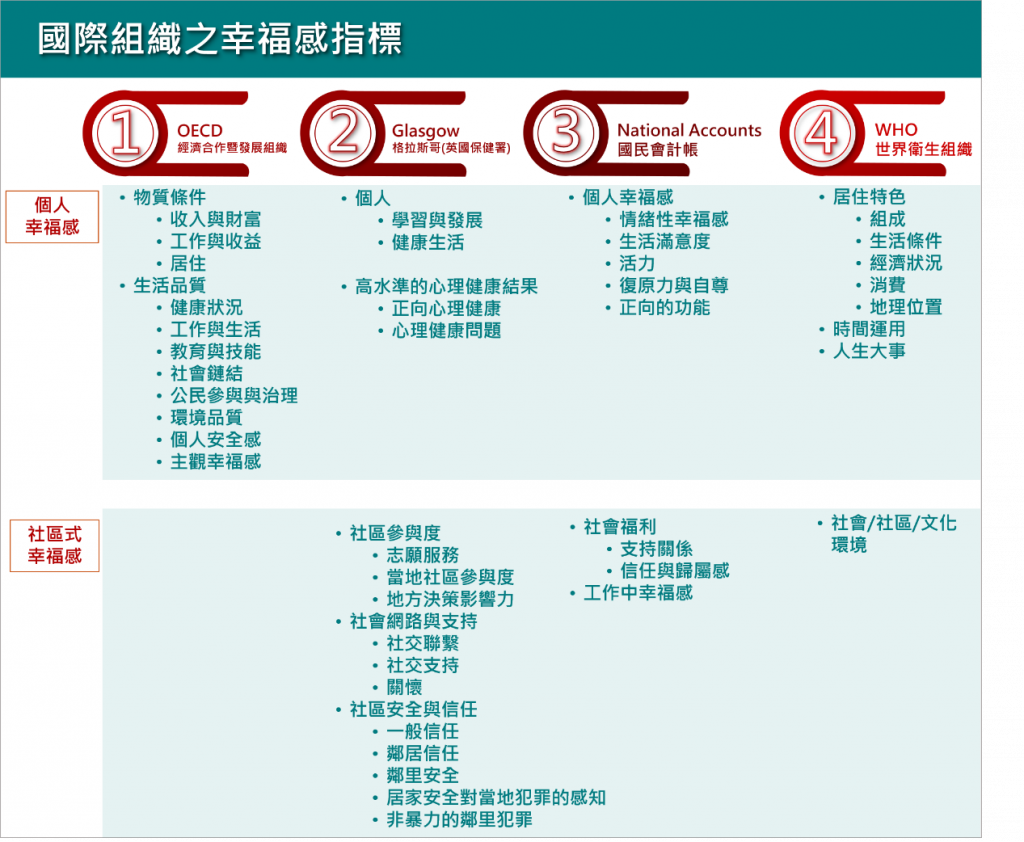Click the 健康生活 sub-bullet
1024x842 pixels.
point(428,242)
